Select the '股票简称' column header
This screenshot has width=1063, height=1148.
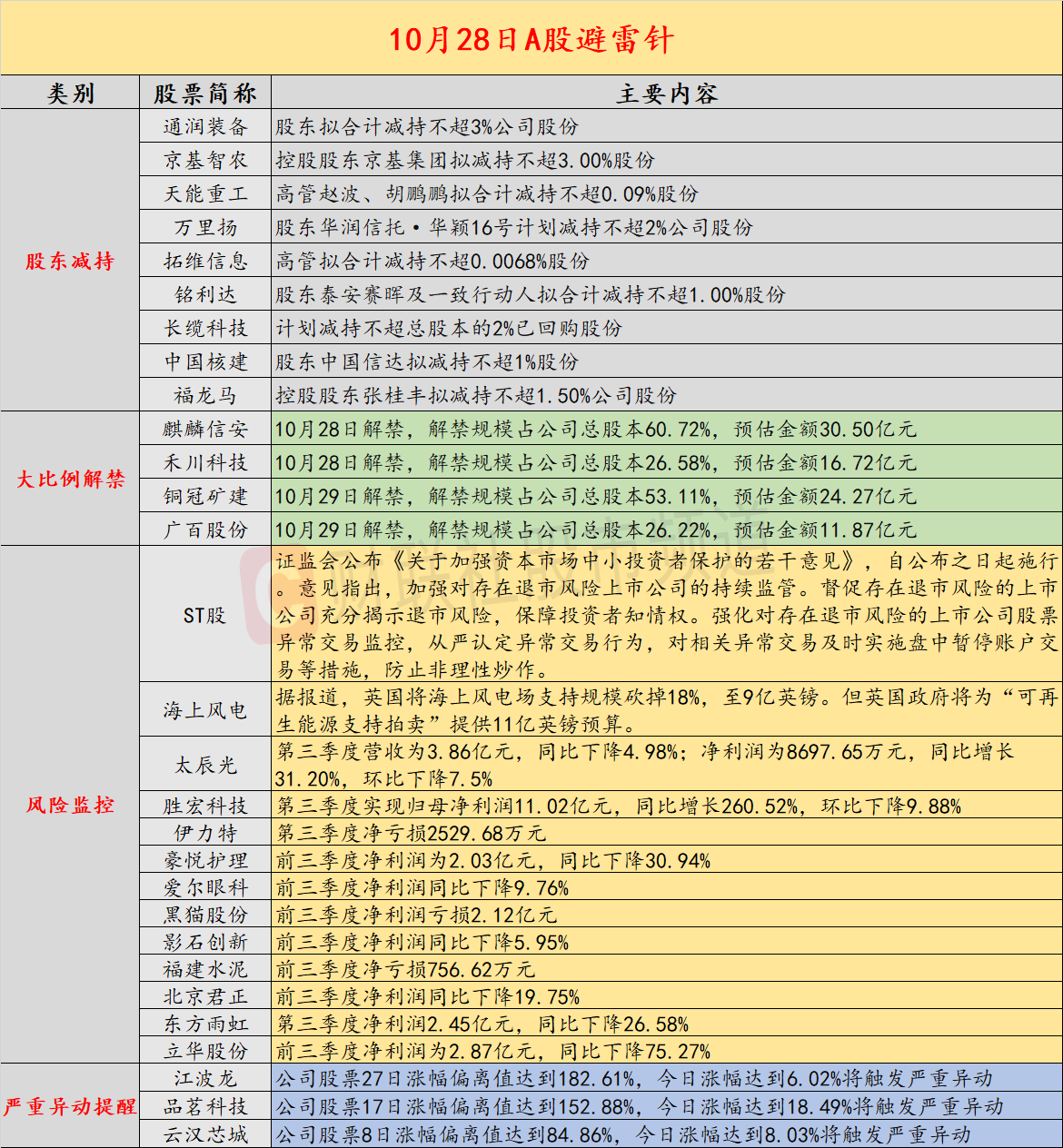205,94
